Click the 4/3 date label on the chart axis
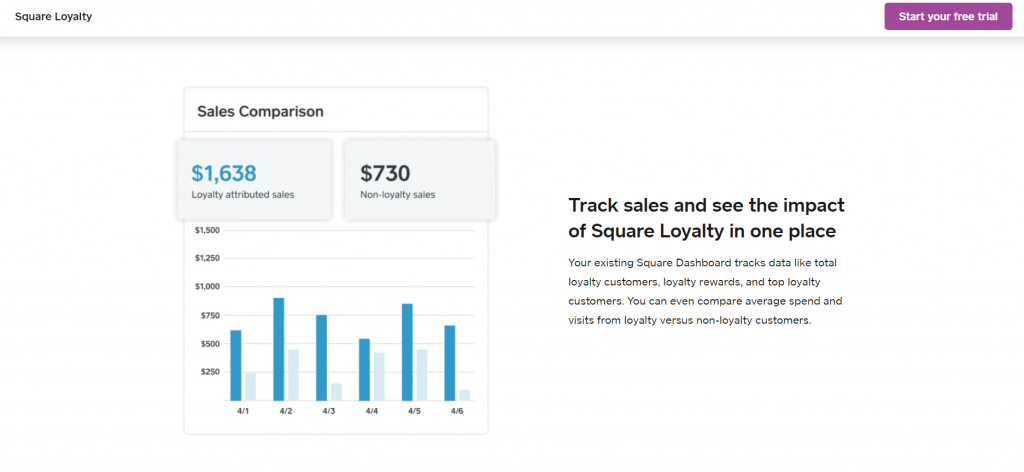Viewport: 1024px width, 472px height. point(328,412)
